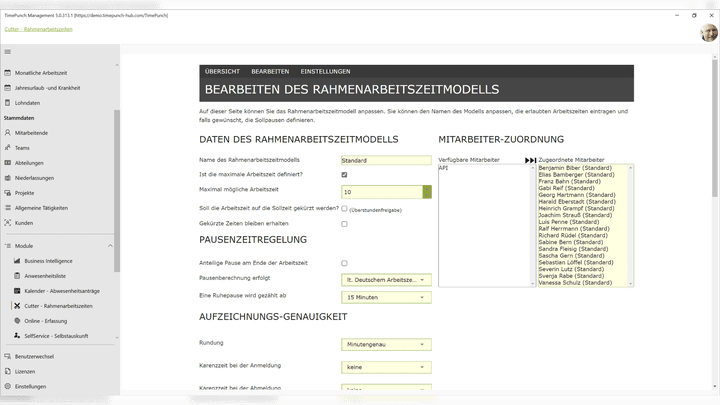Click the Benutzerwechsel icon

(7, 356)
